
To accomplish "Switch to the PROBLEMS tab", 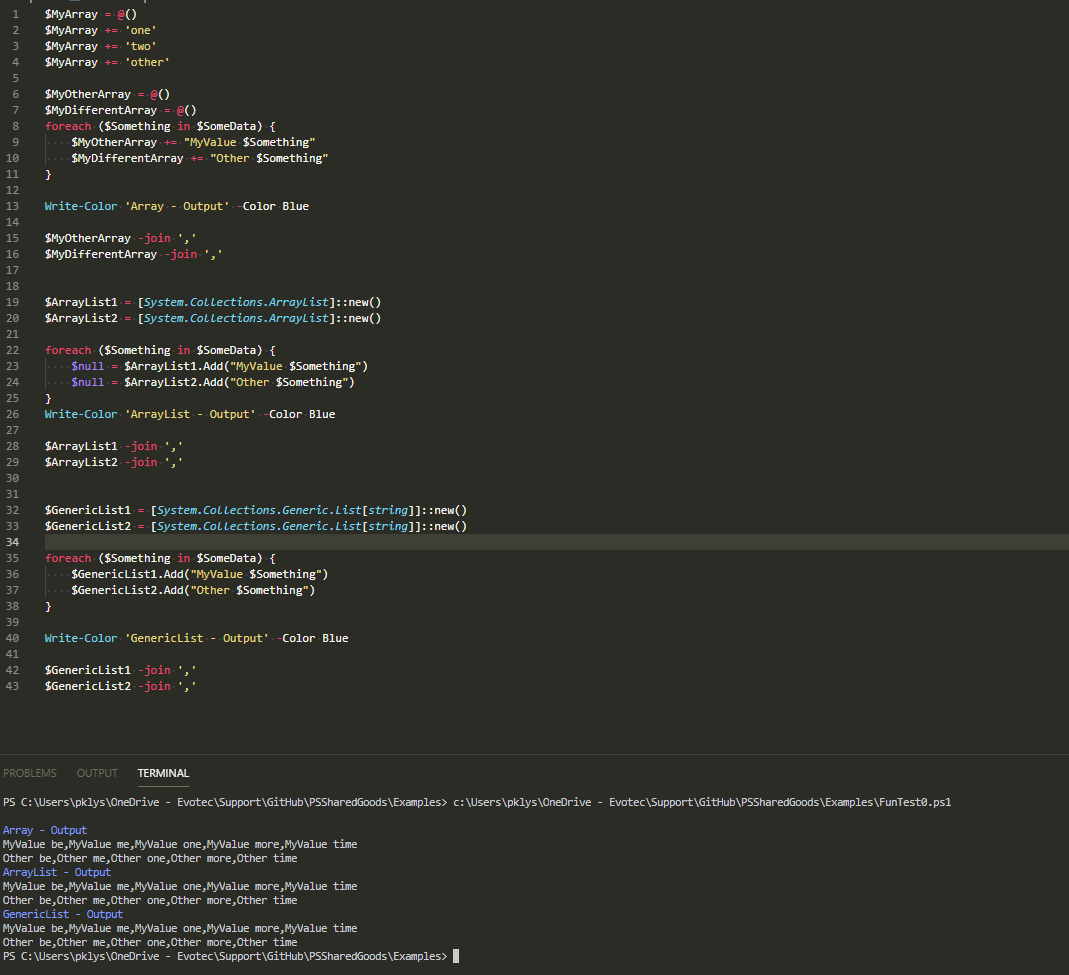I will (30, 772).
